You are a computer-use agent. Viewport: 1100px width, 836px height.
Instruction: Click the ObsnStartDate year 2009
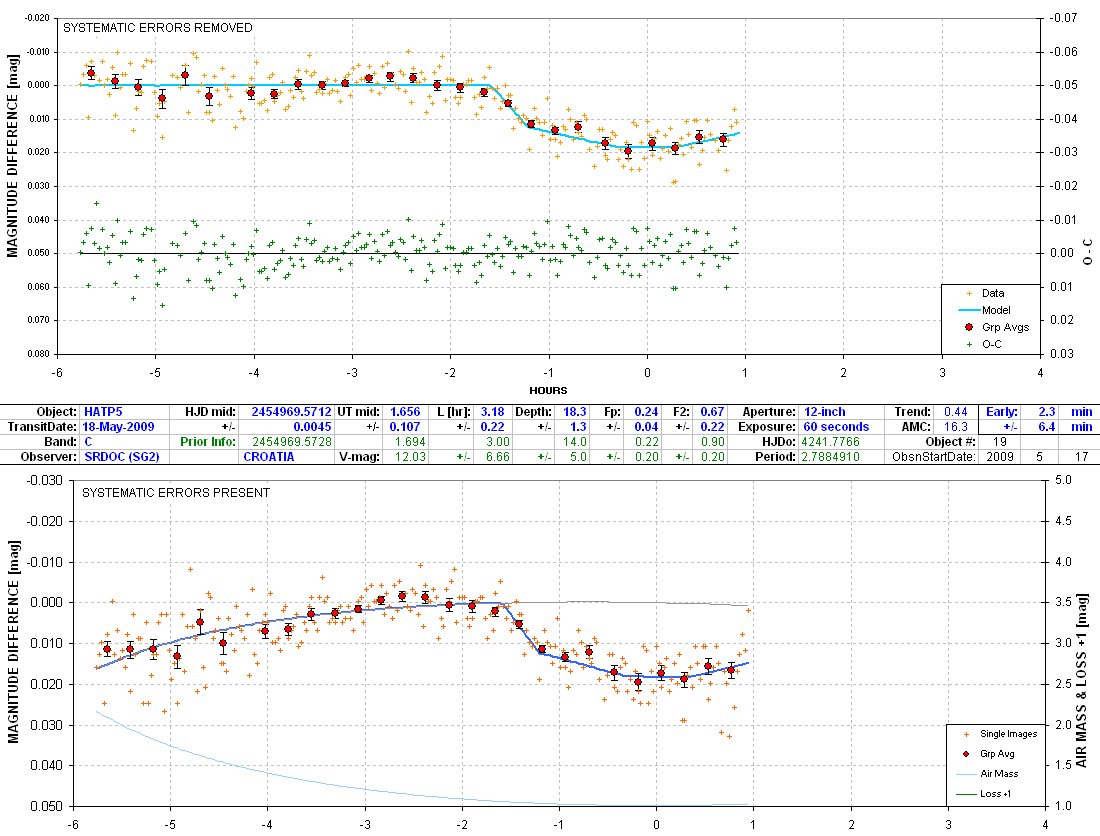[1000, 457]
